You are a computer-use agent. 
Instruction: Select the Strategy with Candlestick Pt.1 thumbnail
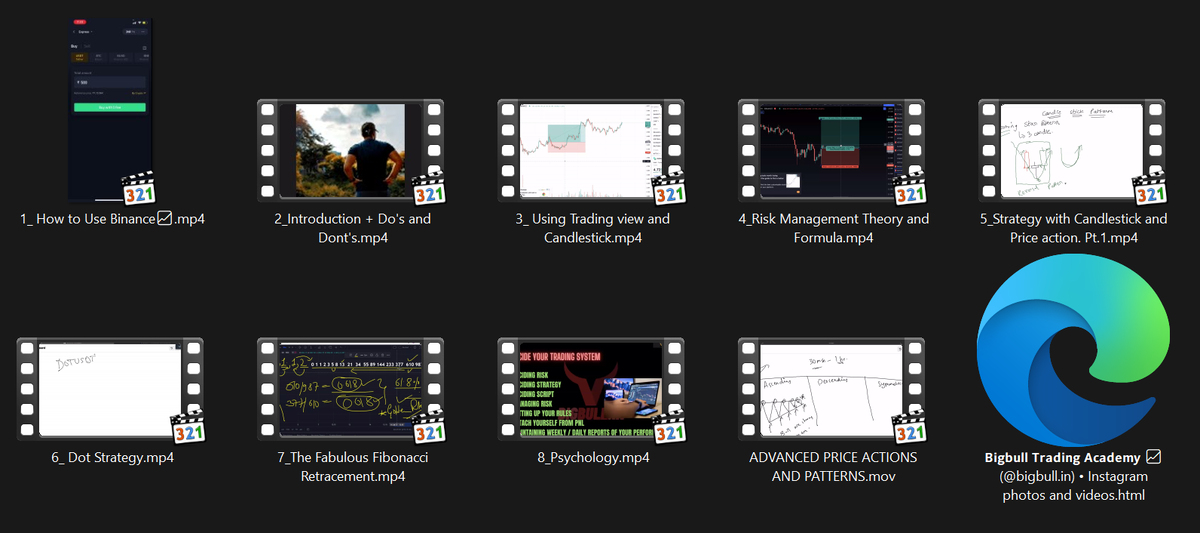(1071, 151)
